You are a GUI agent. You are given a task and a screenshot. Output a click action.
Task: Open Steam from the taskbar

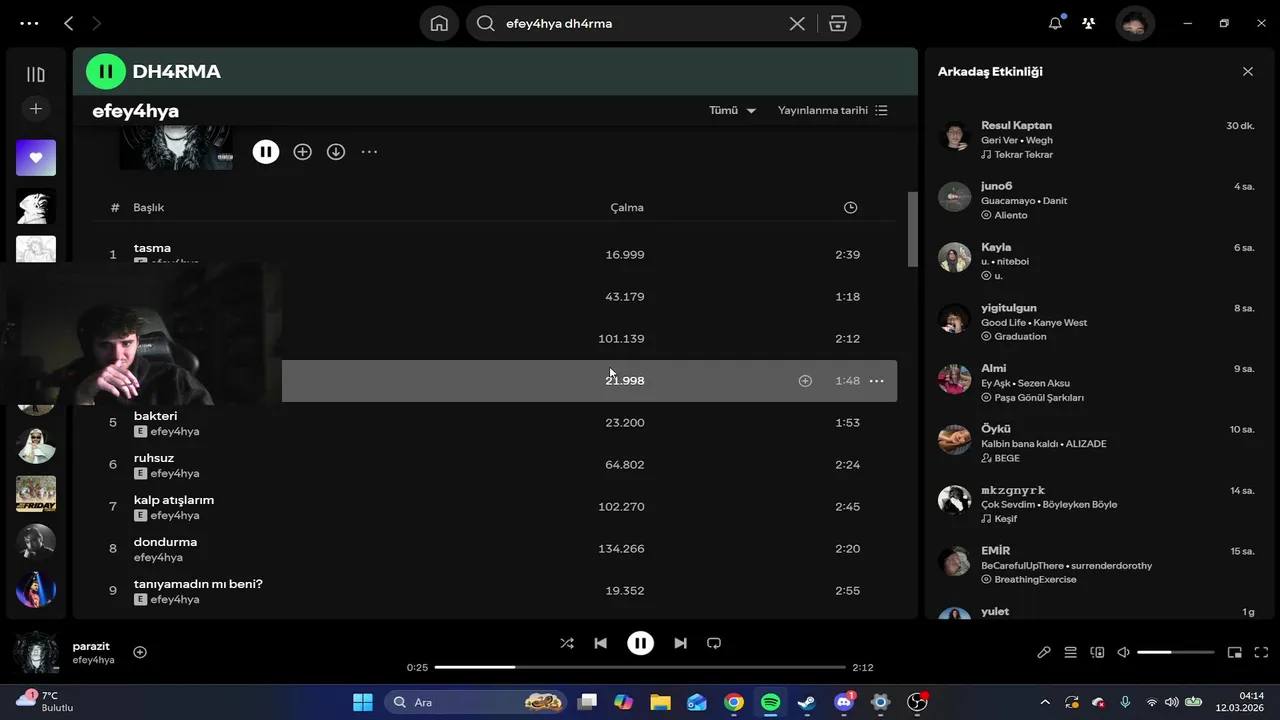(x=806, y=702)
